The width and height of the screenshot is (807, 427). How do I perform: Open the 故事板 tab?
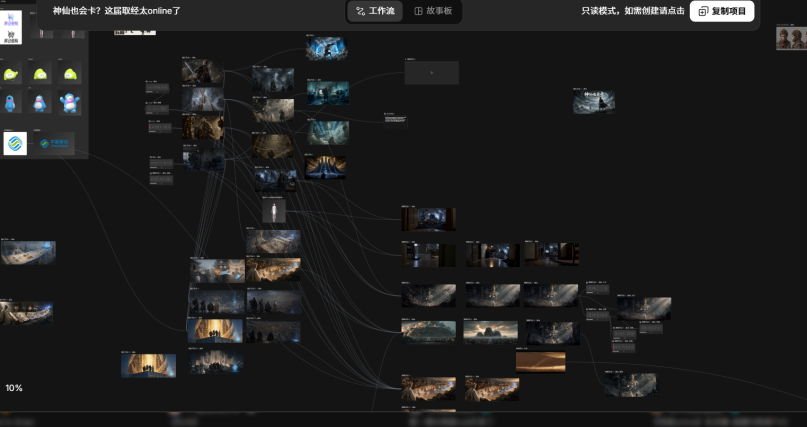pyautogui.click(x=433, y=11)
